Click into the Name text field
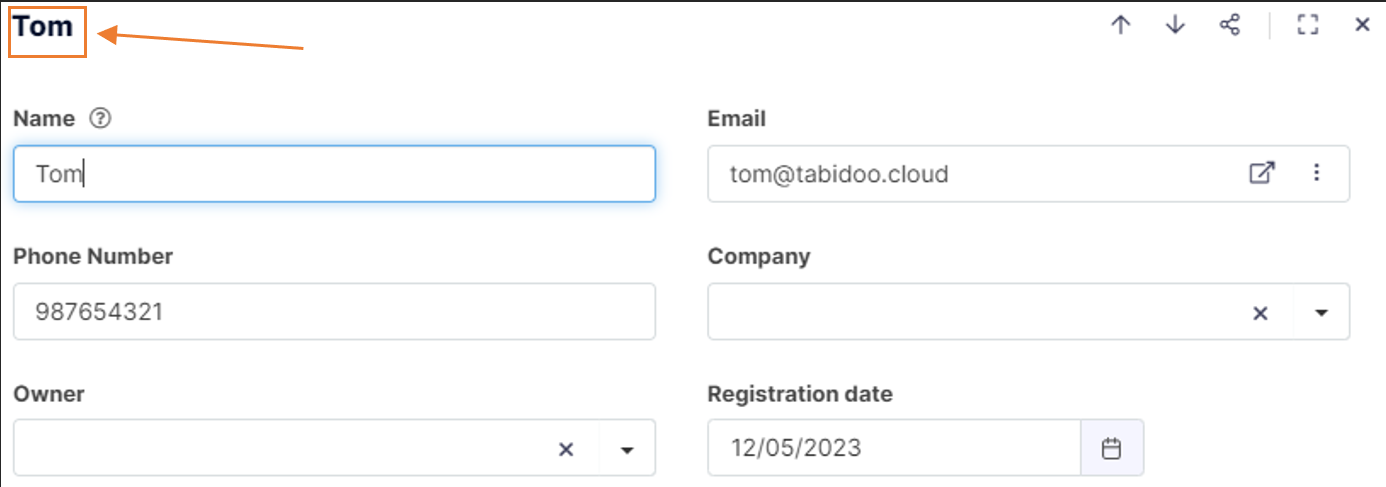The height and width of the screenshot is (487, 1386). coord(334,174)
